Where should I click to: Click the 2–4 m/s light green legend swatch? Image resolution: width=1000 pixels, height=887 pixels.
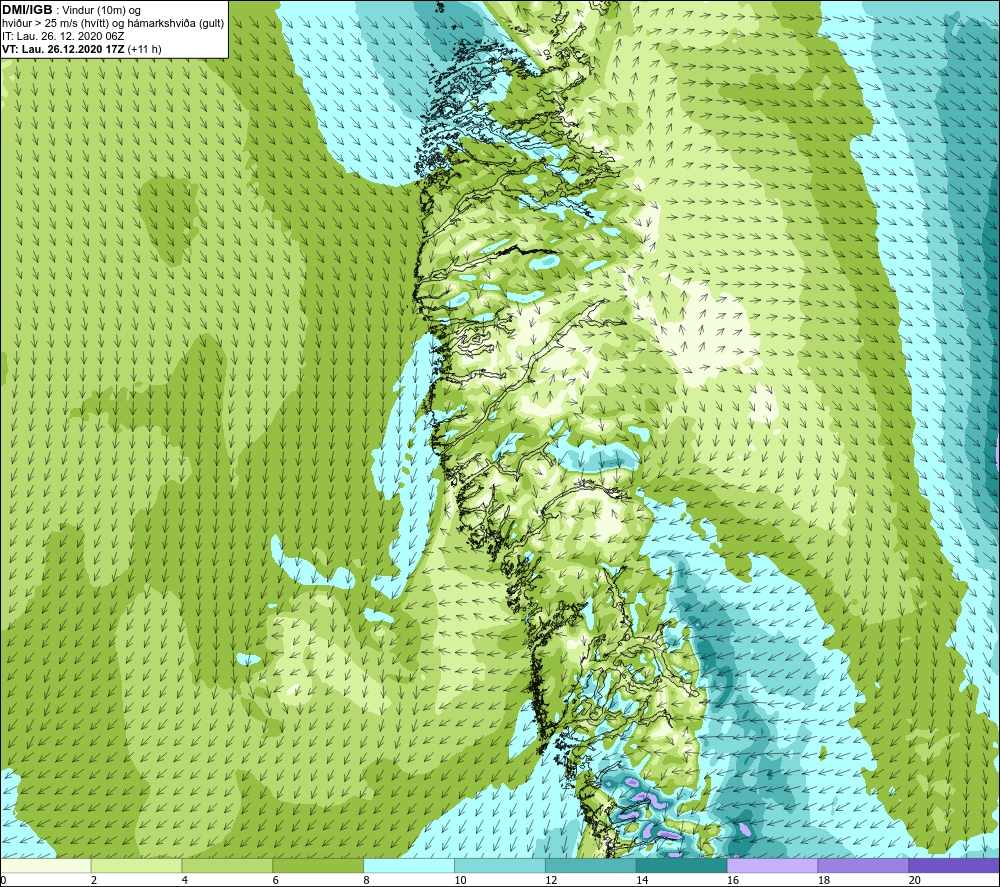click(136, 865)
